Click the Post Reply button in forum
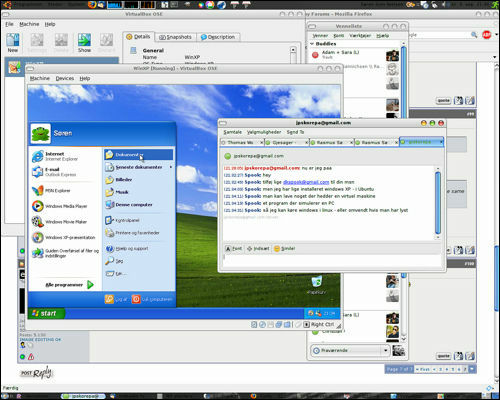Viewport: 500px width, 400px height. pyautogui.click(x=37, y=372)
